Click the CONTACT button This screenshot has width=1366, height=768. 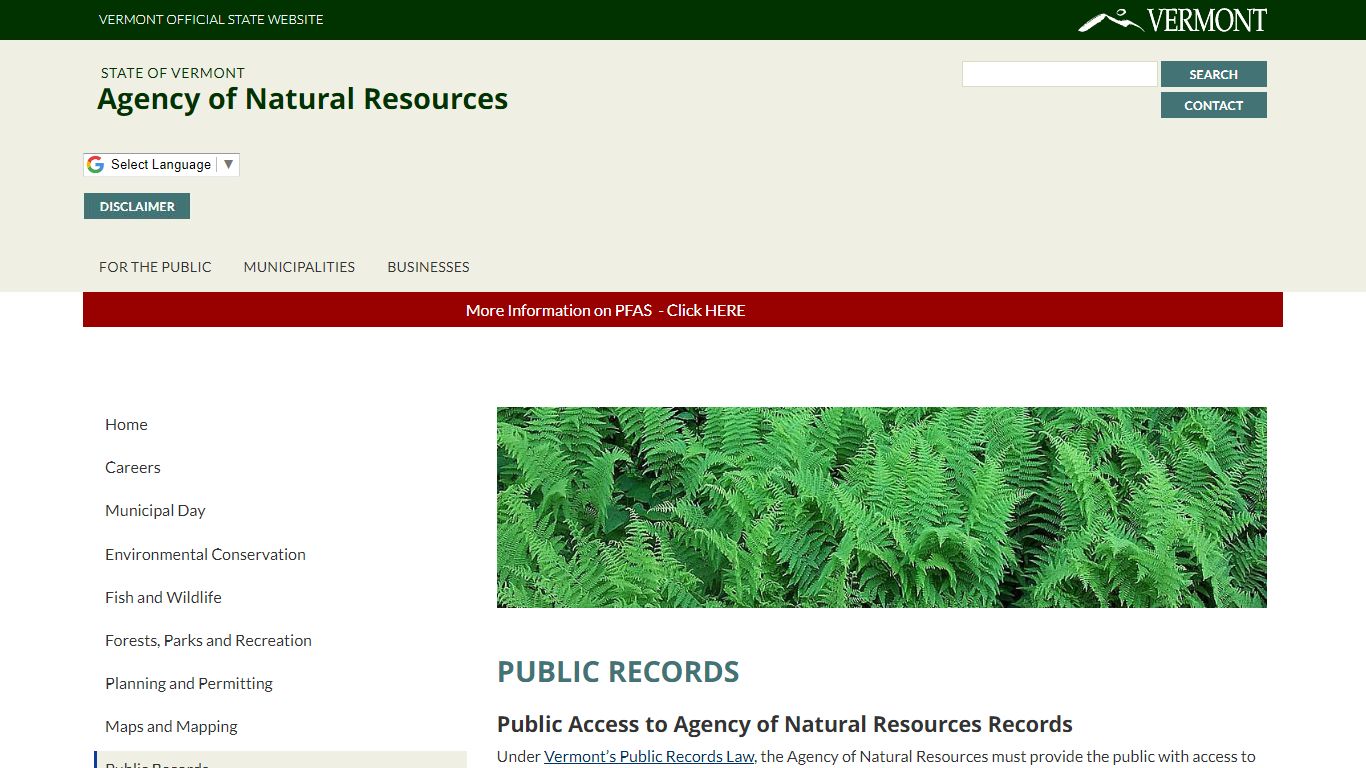tap(1213, 105)
